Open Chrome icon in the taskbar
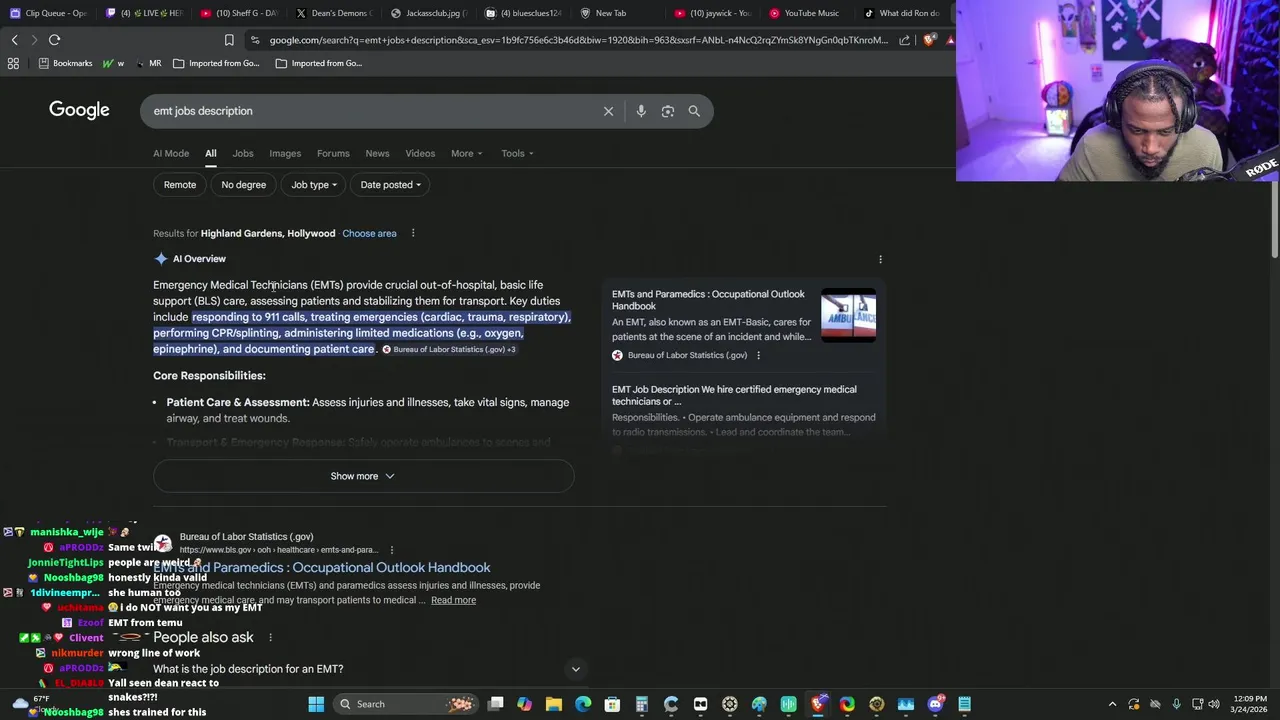Image resolution: width=1280 pixels, height=720 pixels. tap(847, 704)
